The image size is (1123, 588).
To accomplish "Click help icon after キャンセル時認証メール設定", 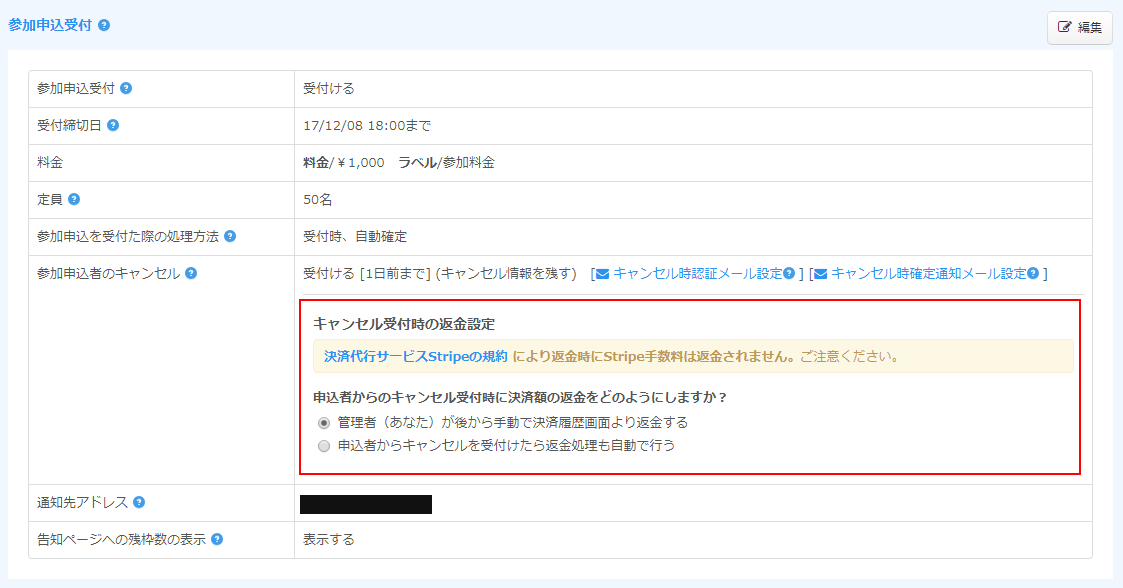I will pyautogui.click(x=790, y=273).
